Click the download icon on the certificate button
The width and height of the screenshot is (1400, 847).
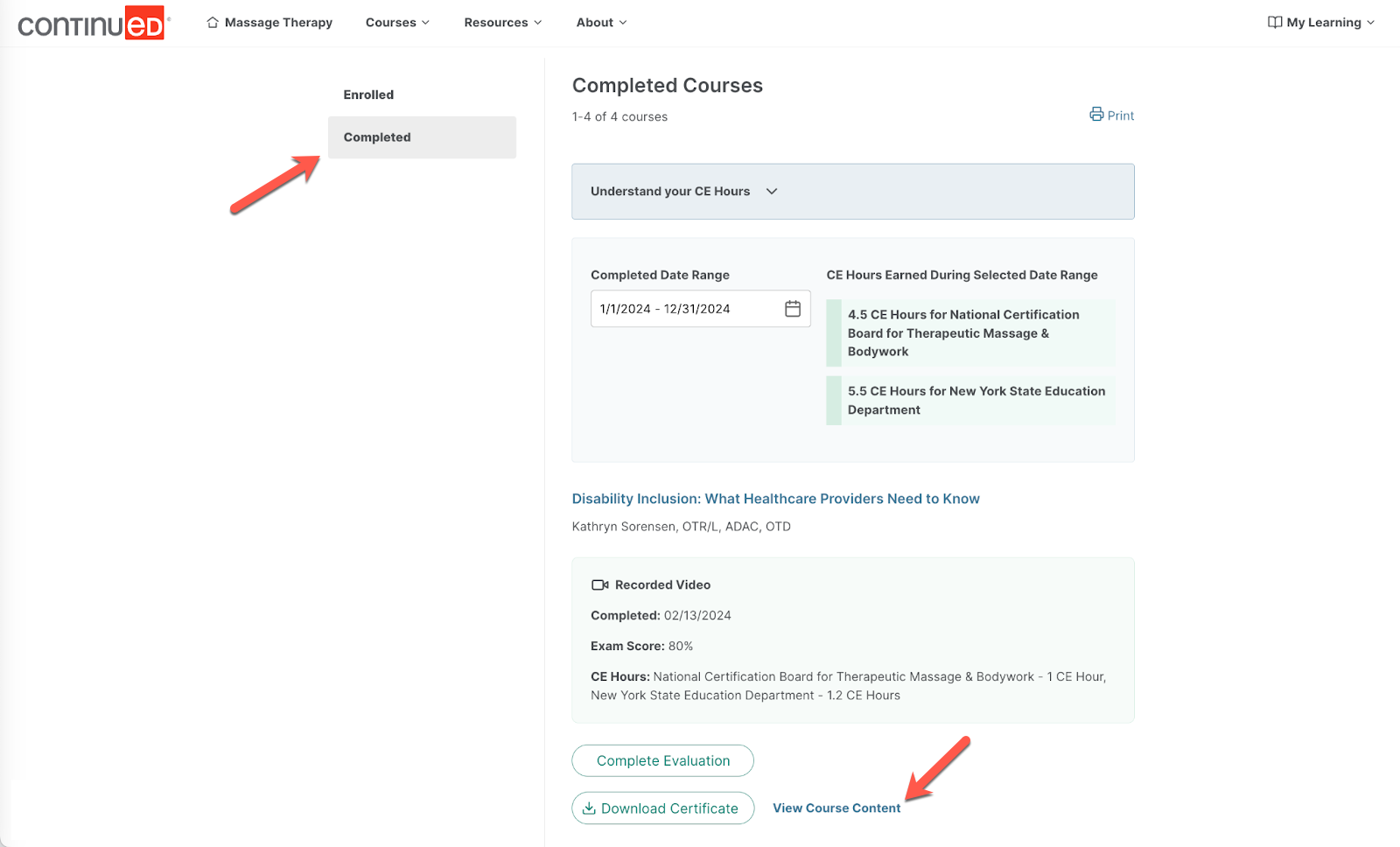(x=589, y=808)
